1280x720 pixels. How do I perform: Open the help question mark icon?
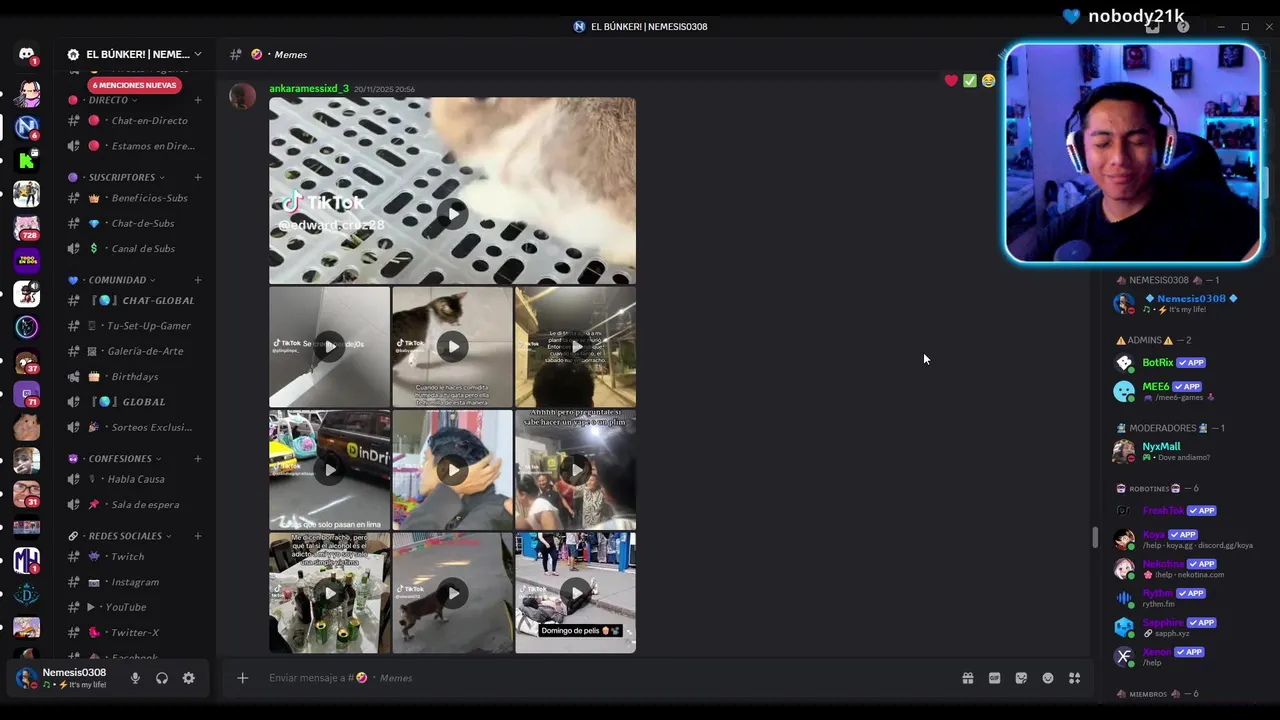(x=1183, y=27)
